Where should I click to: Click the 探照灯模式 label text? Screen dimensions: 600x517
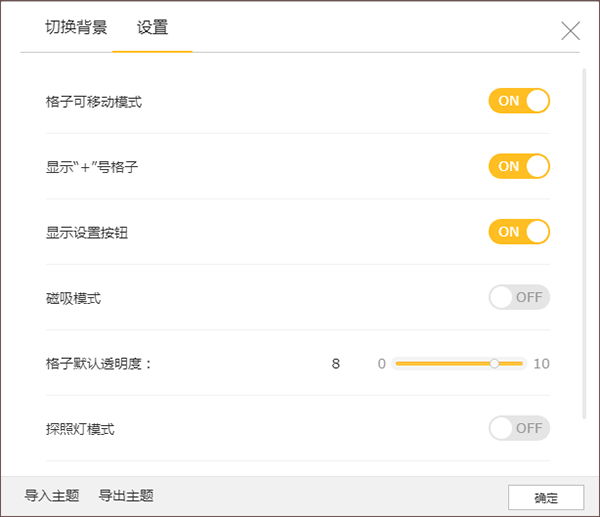[80, 429]
